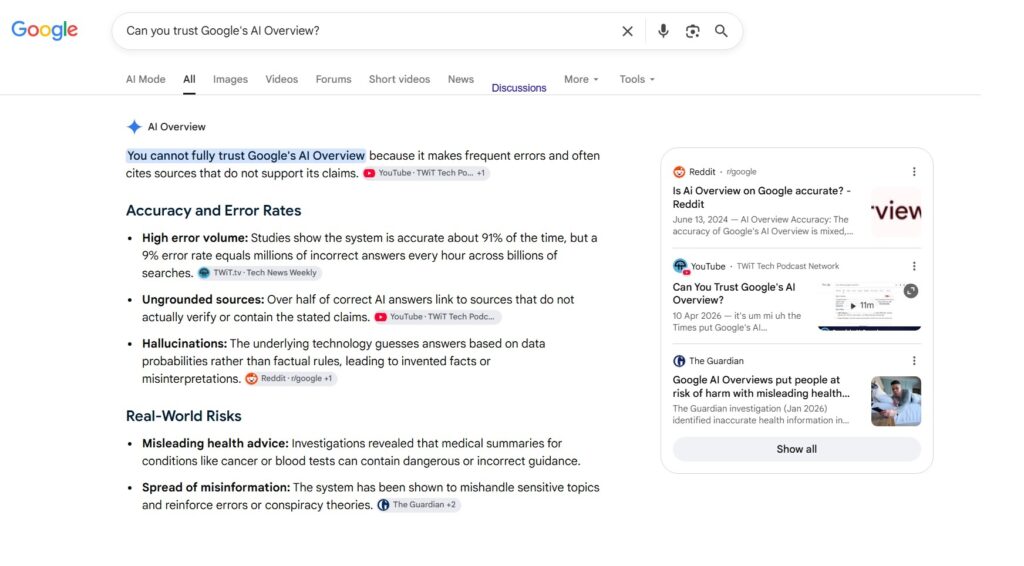The height and width of the screenshot is (566, 1024).
Task: Click TWiT.tv Tech News Weekly source chip
Action: 259,273
